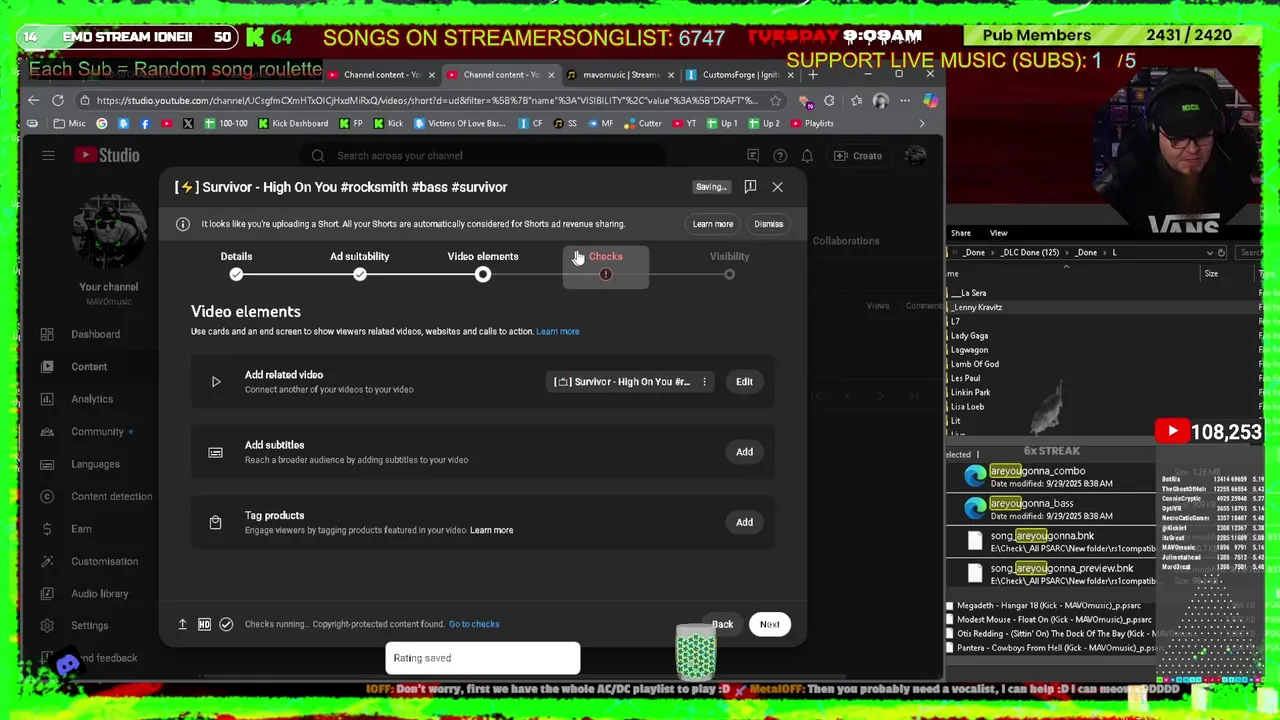Click the send feedback icon in upload dialog header

pyautogui.click(x=750, y=187)
